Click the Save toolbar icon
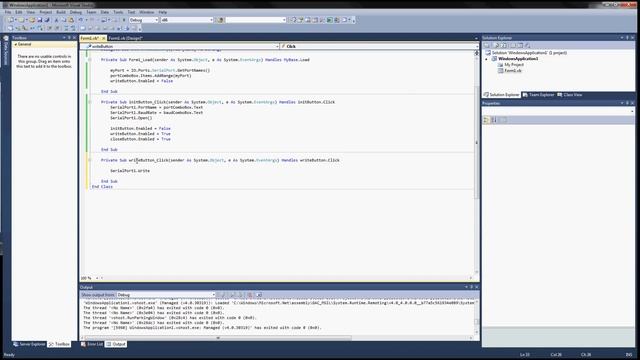640x360 pixels. pos(40,20)
